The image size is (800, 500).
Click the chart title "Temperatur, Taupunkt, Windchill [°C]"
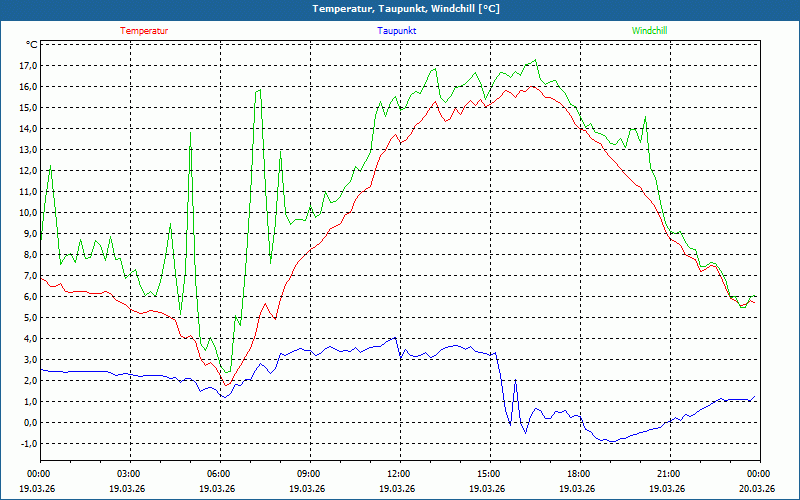click(x=406, y=9)
